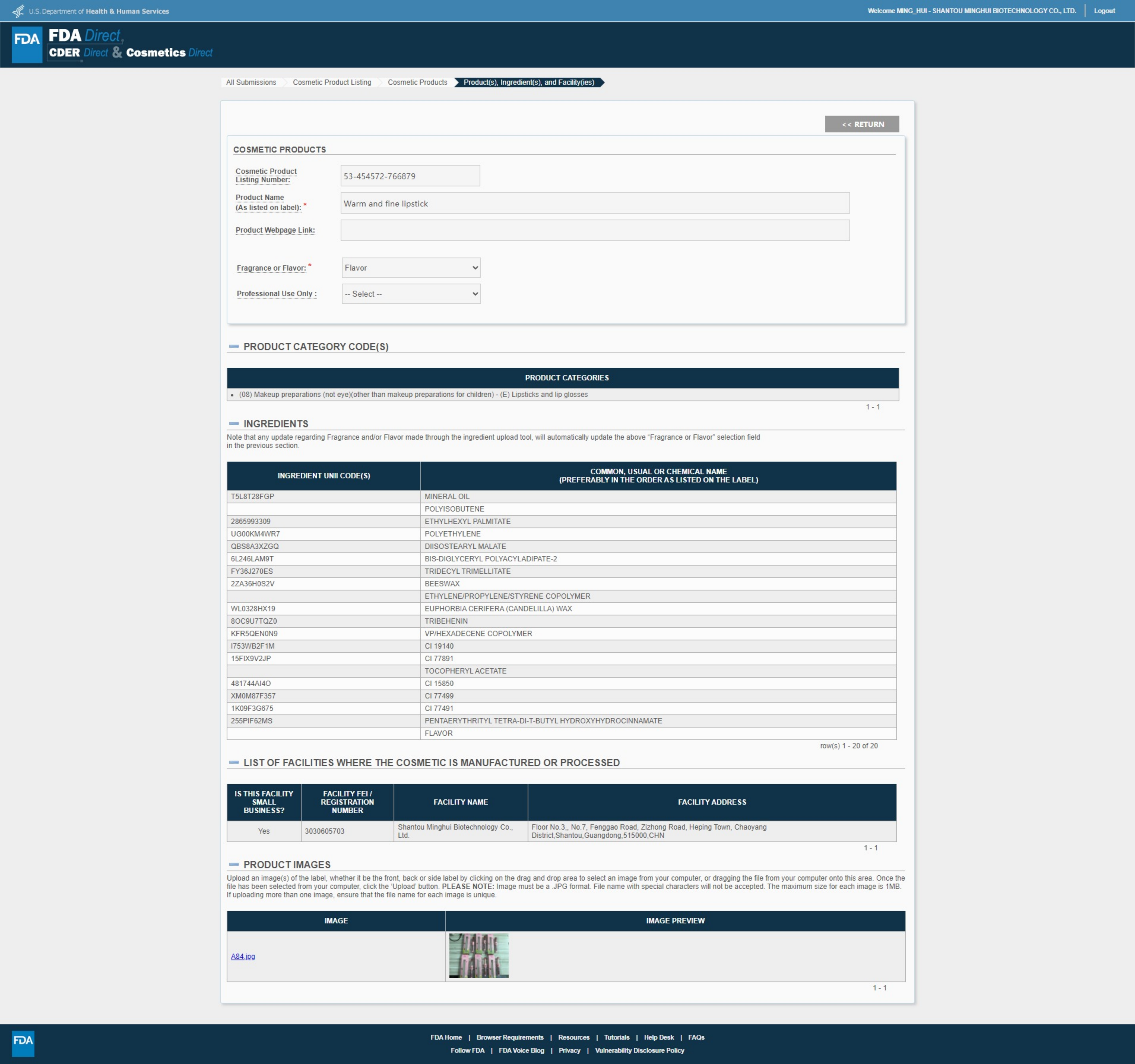This screenshot has width=1135, height=1064.
Task: Open the Professional Use Only dropdown
Action: click(410, 294)
